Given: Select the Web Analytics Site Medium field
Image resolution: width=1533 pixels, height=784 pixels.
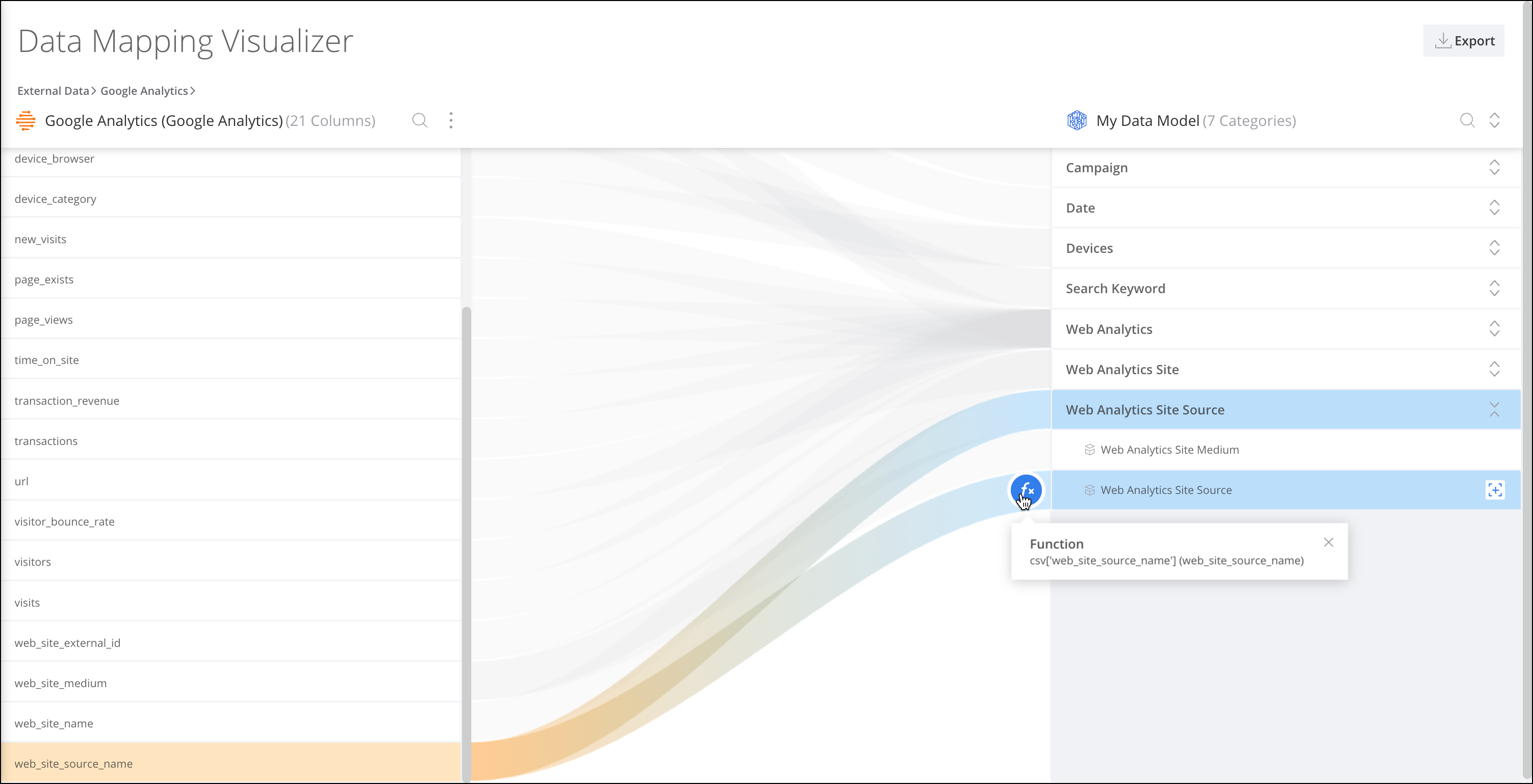Looking at the screenshot, I should 1286,450.
